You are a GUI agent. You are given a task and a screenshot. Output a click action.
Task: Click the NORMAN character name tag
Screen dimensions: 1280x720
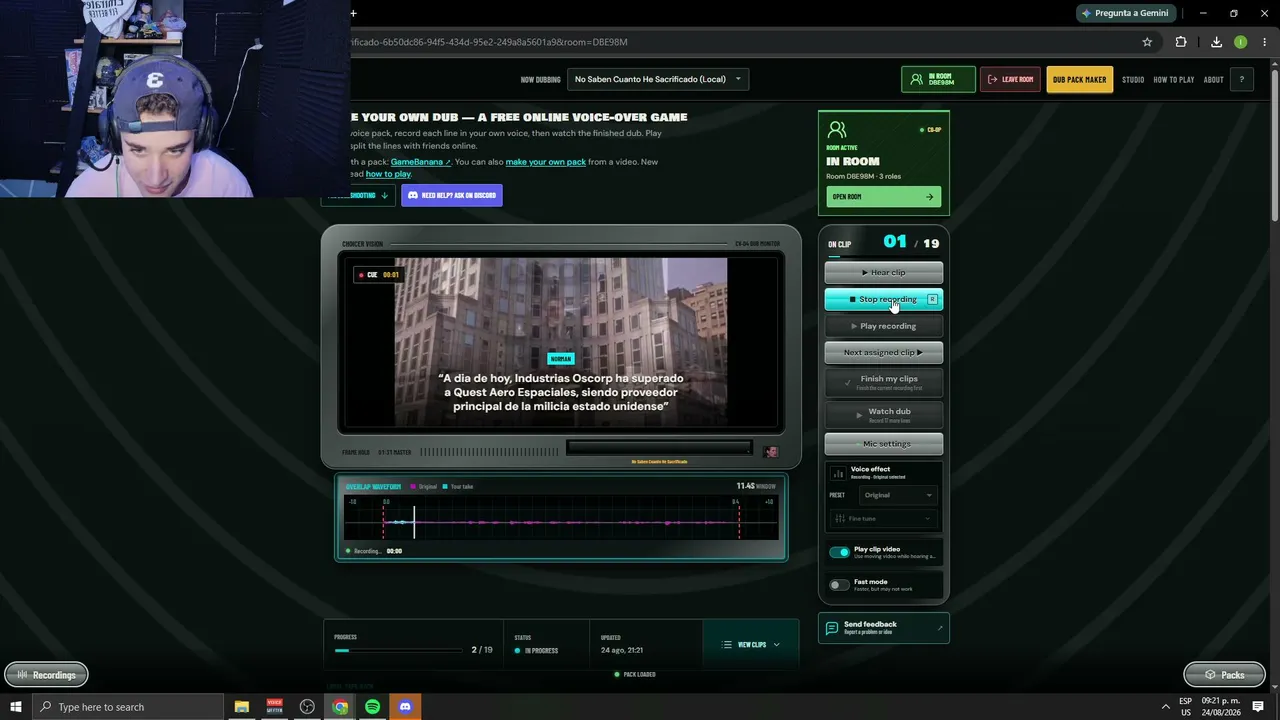pyautogui.click(x=560, y=359)
